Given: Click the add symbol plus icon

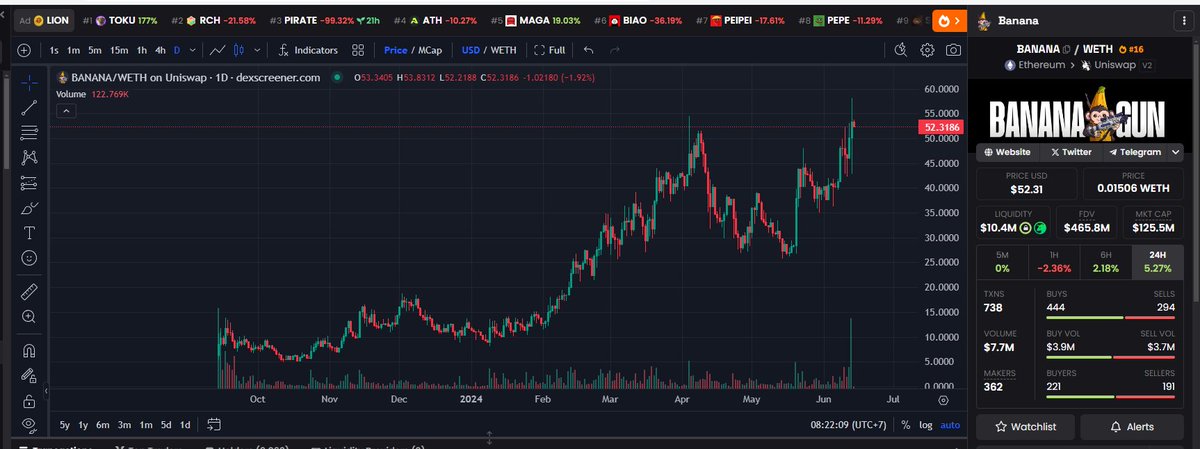Looking at the screenshot, I should pos(24,50).
